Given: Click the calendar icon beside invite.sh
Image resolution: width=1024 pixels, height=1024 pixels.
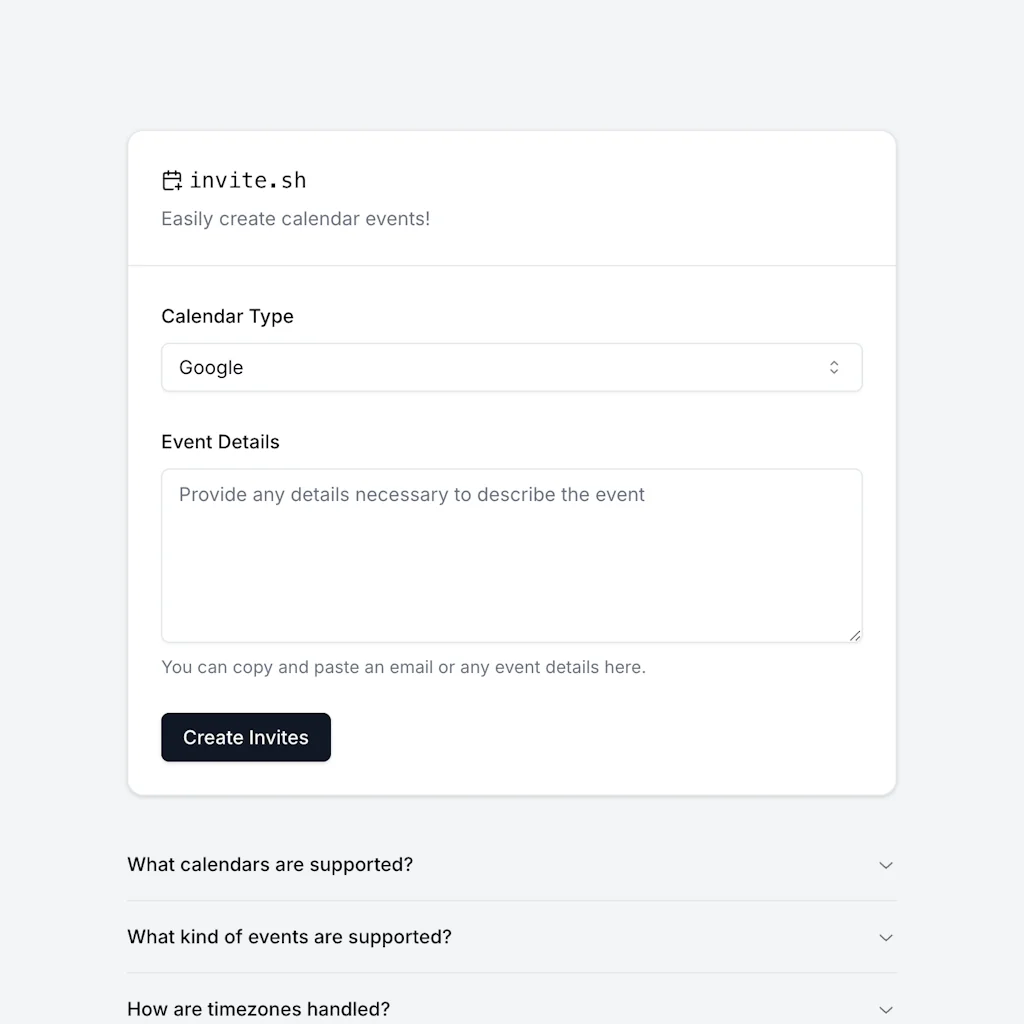Looking at the screenshot, I should click(172, 180).
